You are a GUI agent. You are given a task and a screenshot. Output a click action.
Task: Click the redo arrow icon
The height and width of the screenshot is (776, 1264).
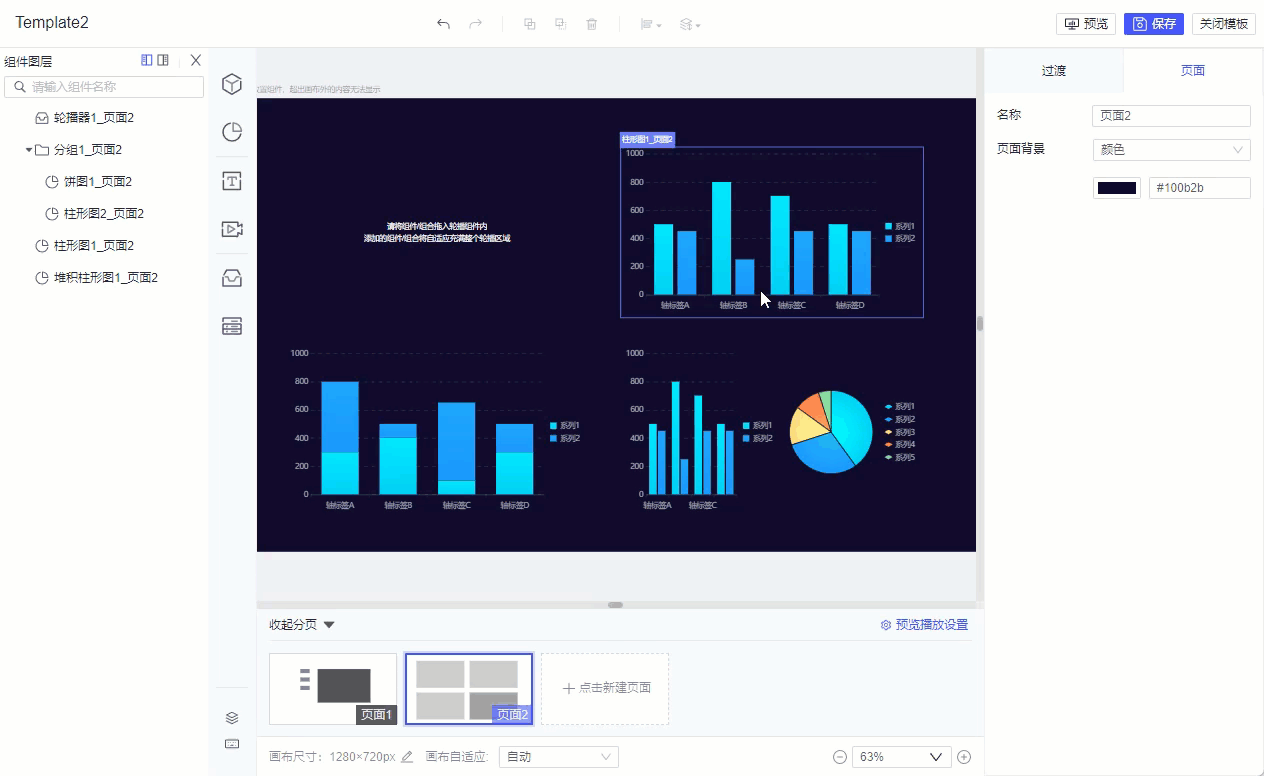click(476, 24)
